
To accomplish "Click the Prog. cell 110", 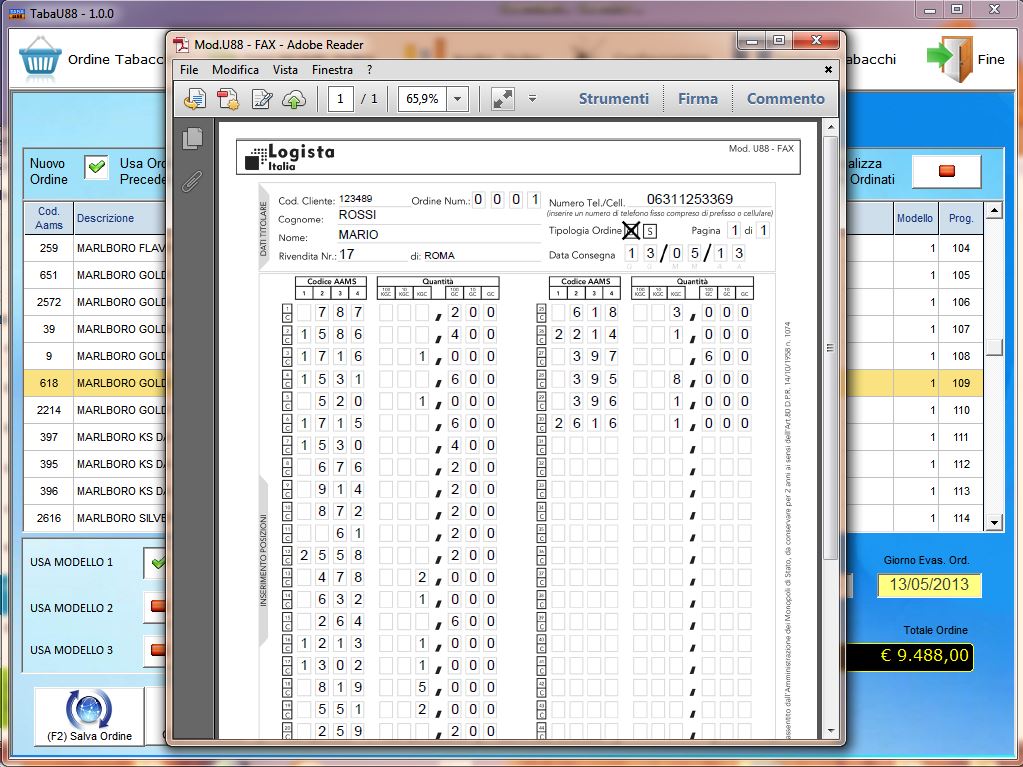I will point(960,410).
